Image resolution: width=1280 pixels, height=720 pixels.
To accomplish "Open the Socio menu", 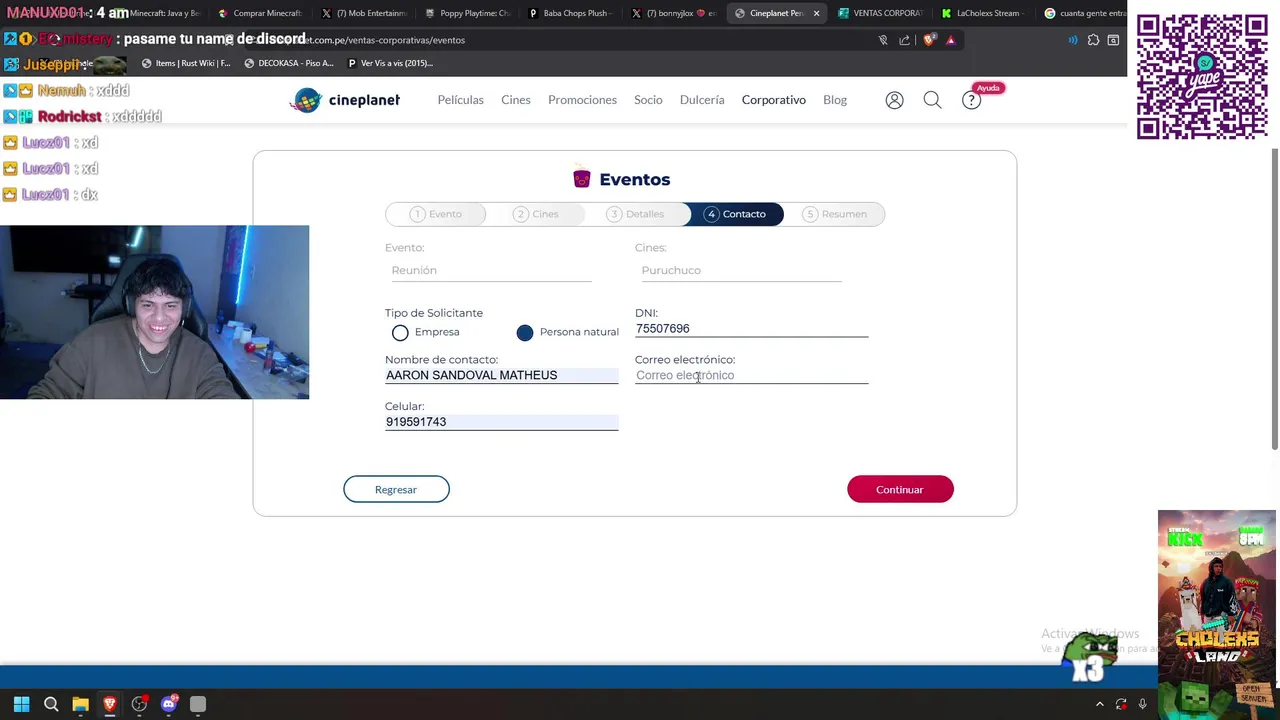I will coord(648,100).
